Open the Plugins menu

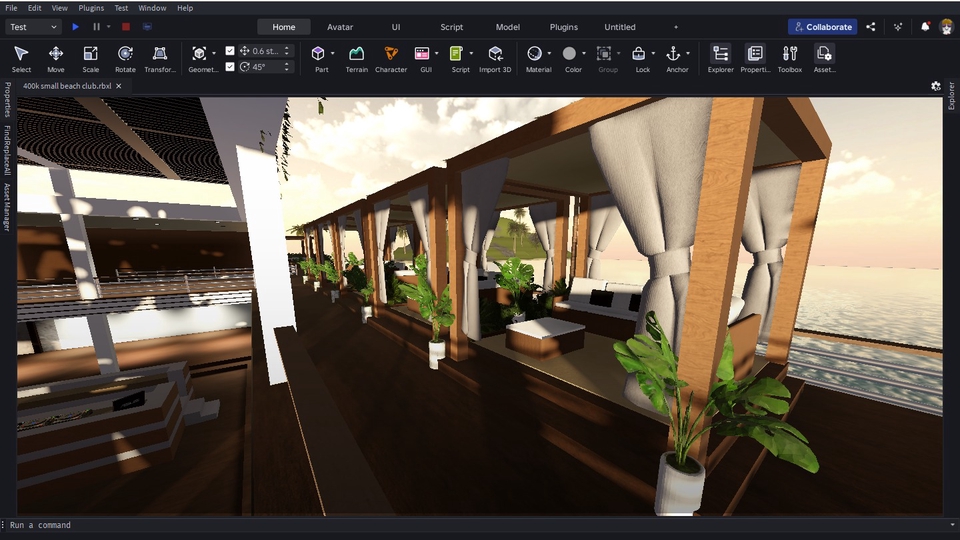click(91, 8)
